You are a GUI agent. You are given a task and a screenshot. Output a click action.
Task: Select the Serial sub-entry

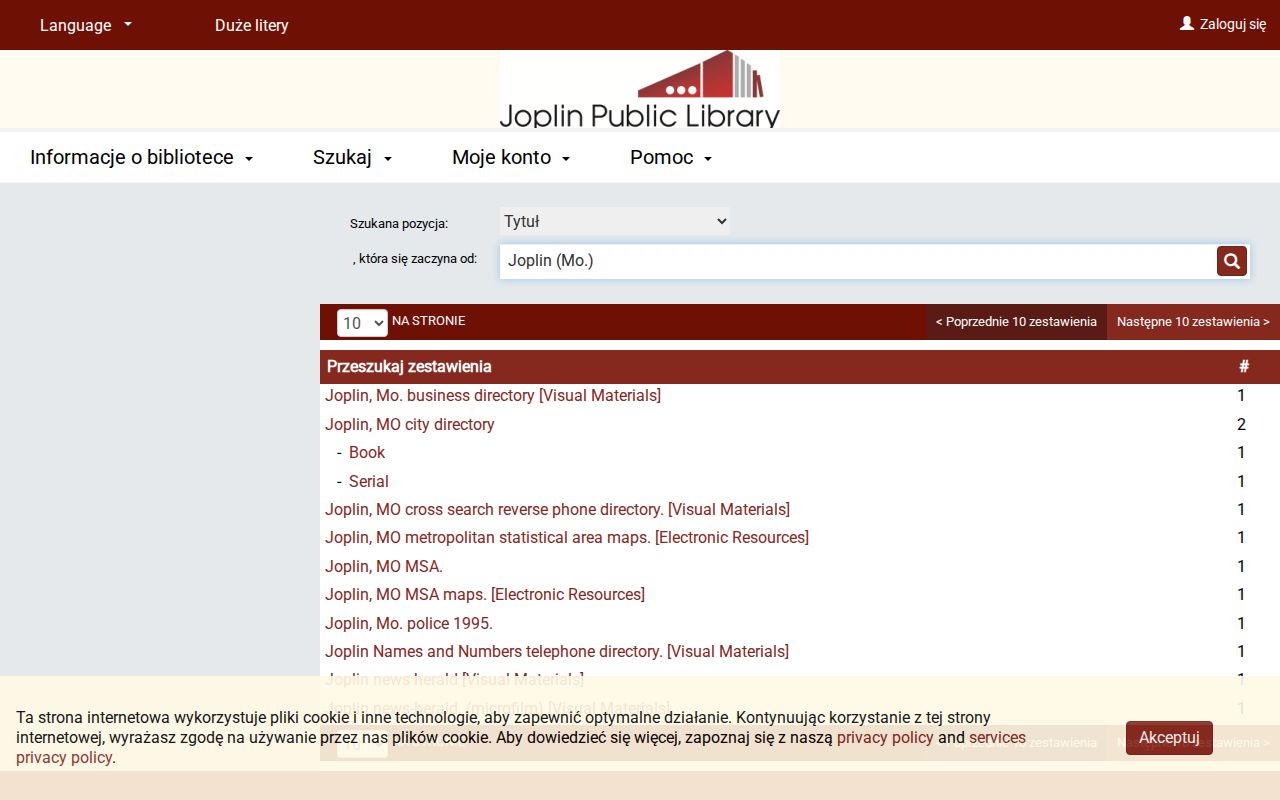click(369, 482)
